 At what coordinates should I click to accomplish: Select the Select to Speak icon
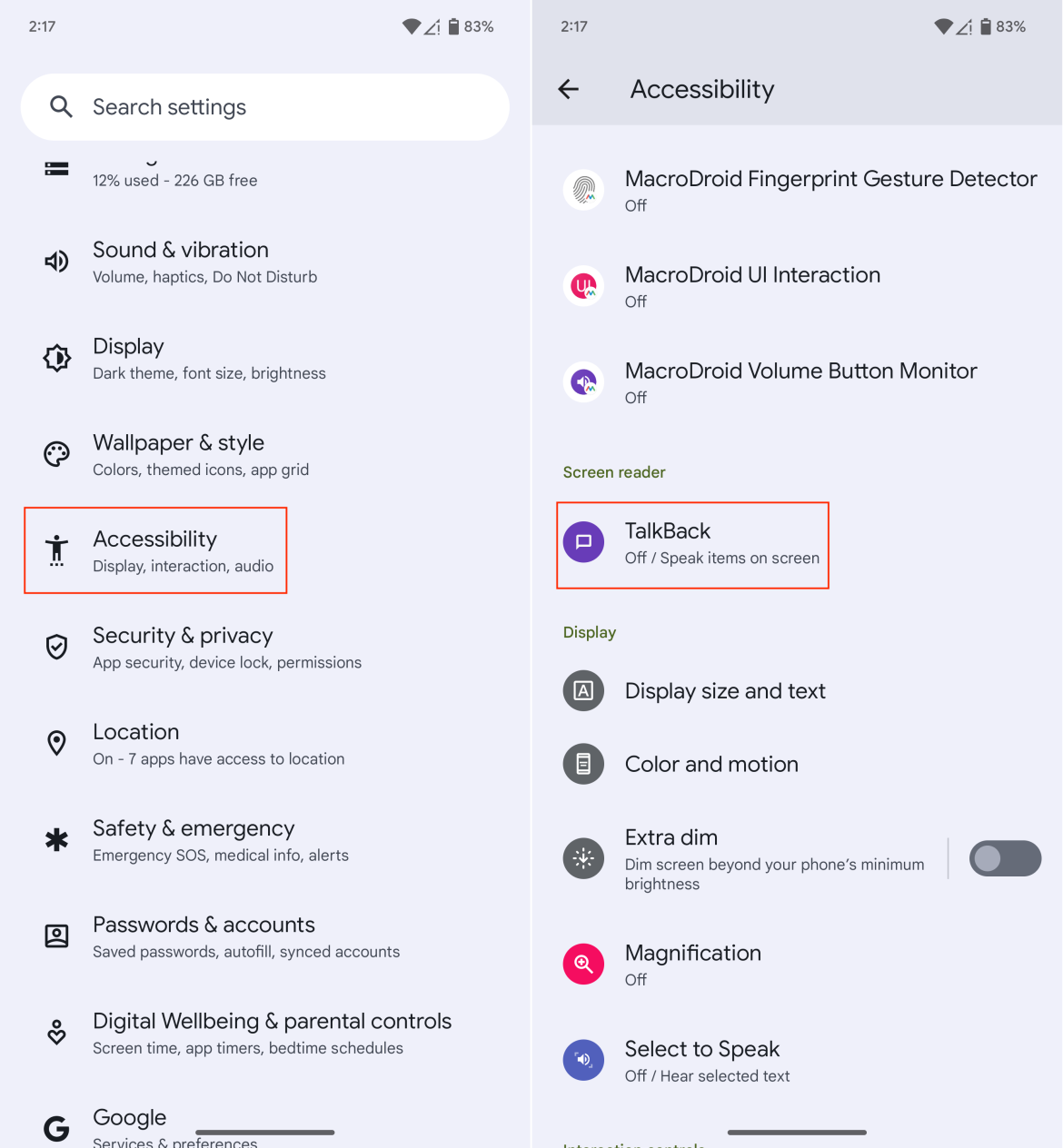pos(583,1060)
